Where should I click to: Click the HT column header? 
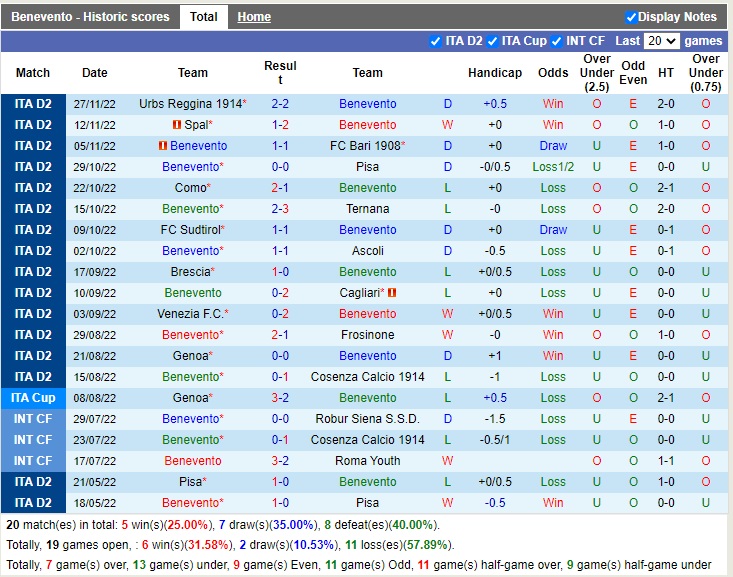pyautogui.click(x=666, y=73)
